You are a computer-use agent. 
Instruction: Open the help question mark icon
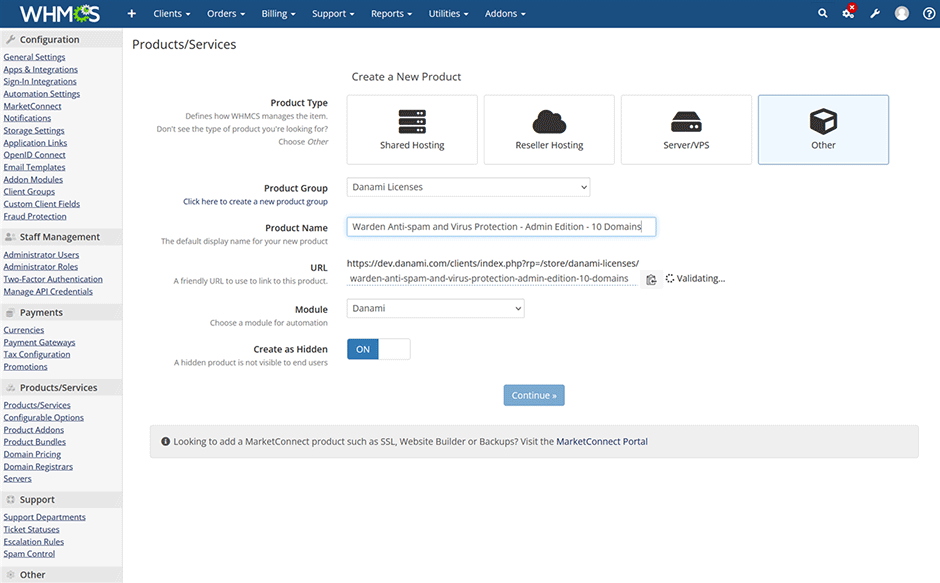tap(929, 13)
